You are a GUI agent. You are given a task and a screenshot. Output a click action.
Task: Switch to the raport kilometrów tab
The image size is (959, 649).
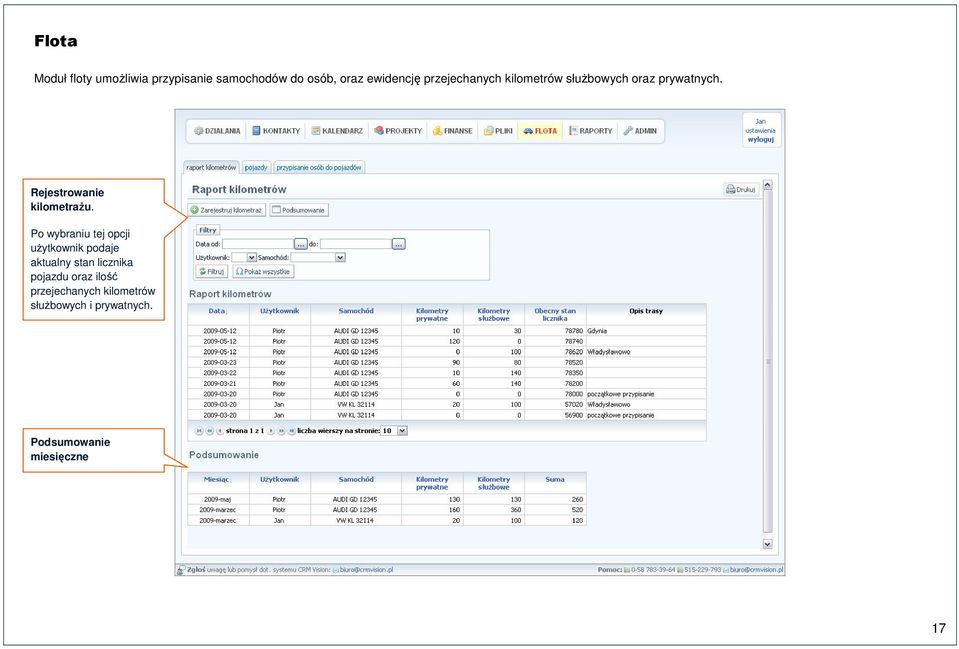pyautogui.click(x=211, y=167)
